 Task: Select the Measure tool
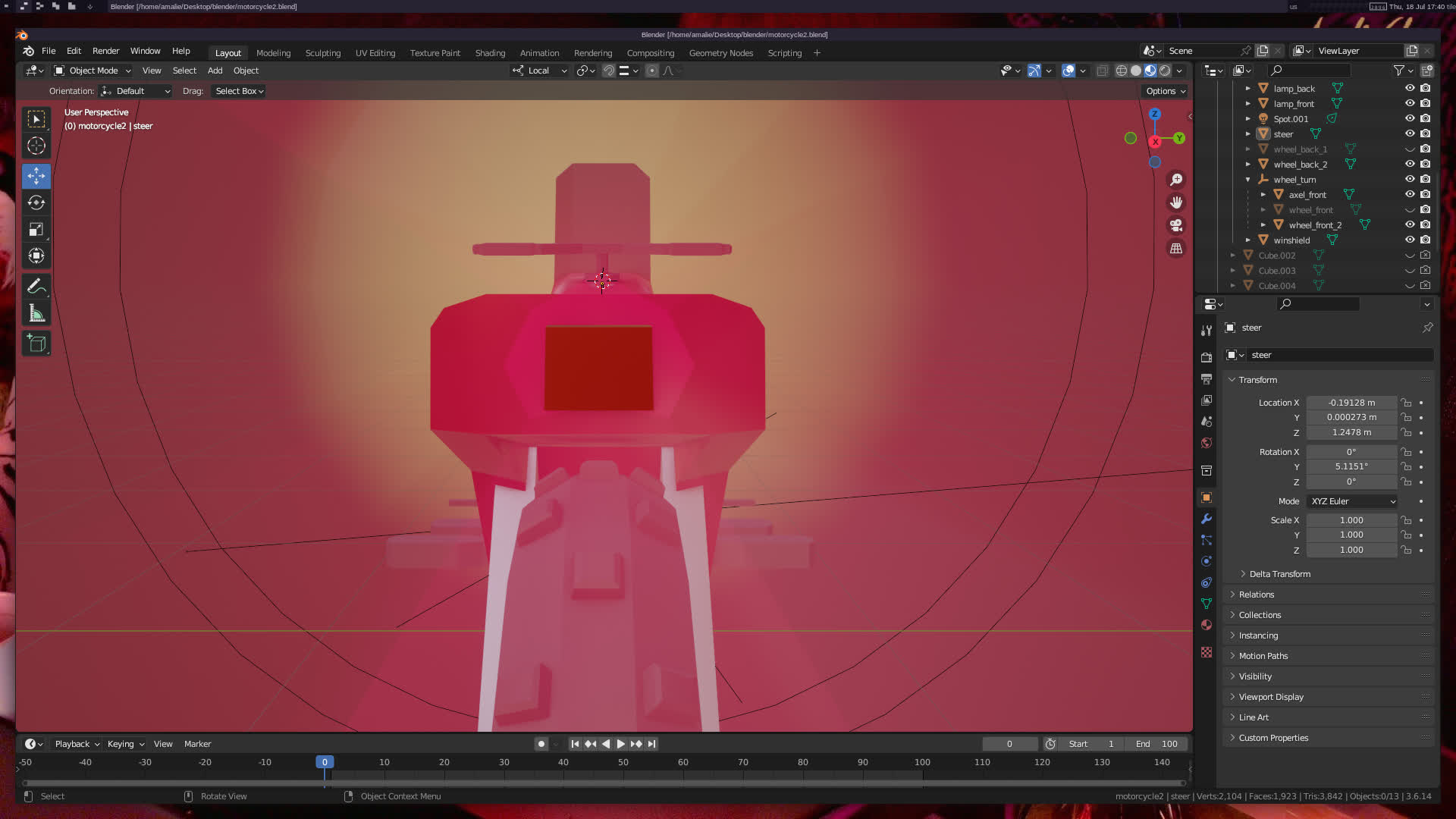pyautogui.click(x=36, y=313)
